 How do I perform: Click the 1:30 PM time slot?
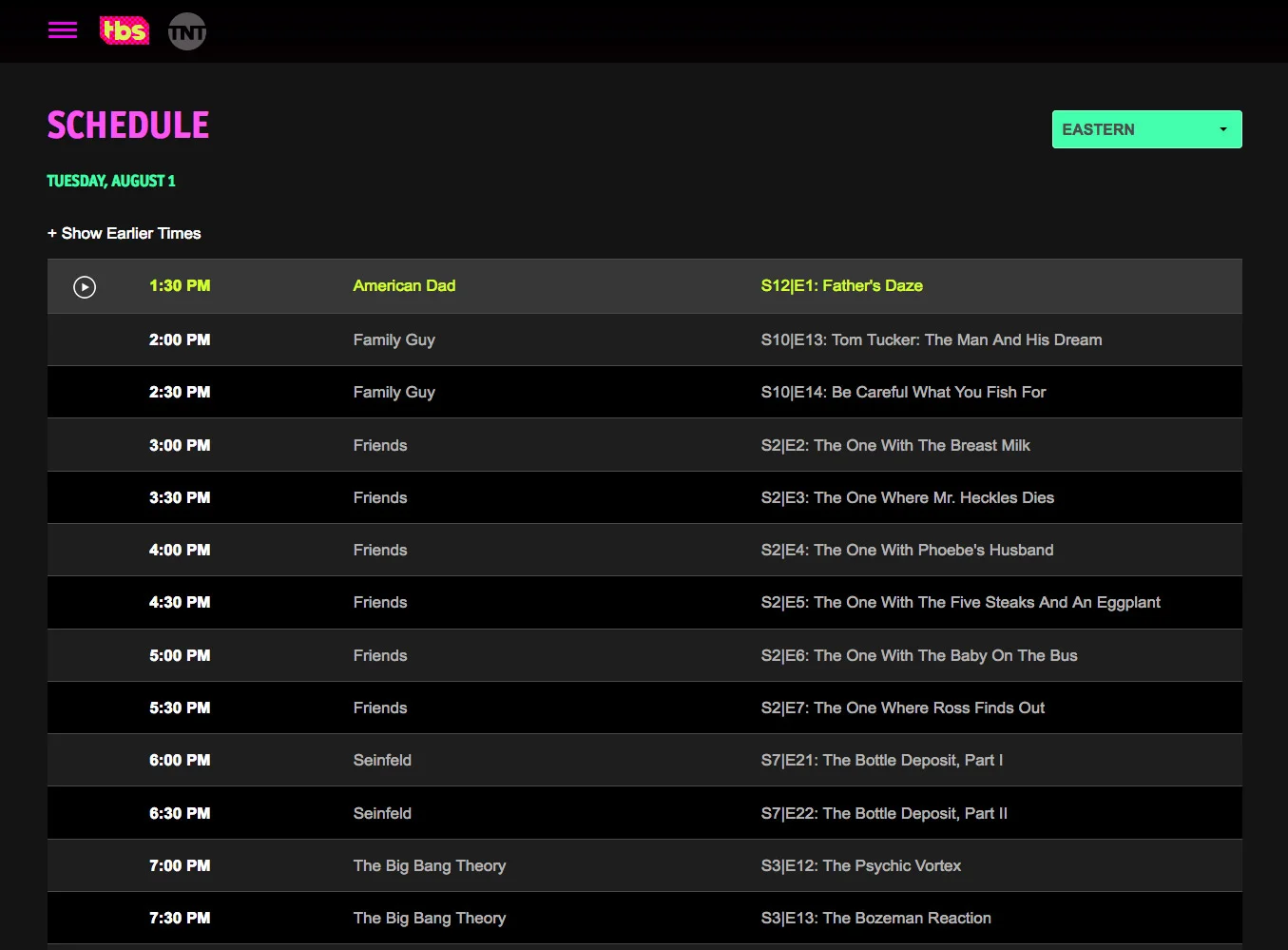[x=180, y=285]
